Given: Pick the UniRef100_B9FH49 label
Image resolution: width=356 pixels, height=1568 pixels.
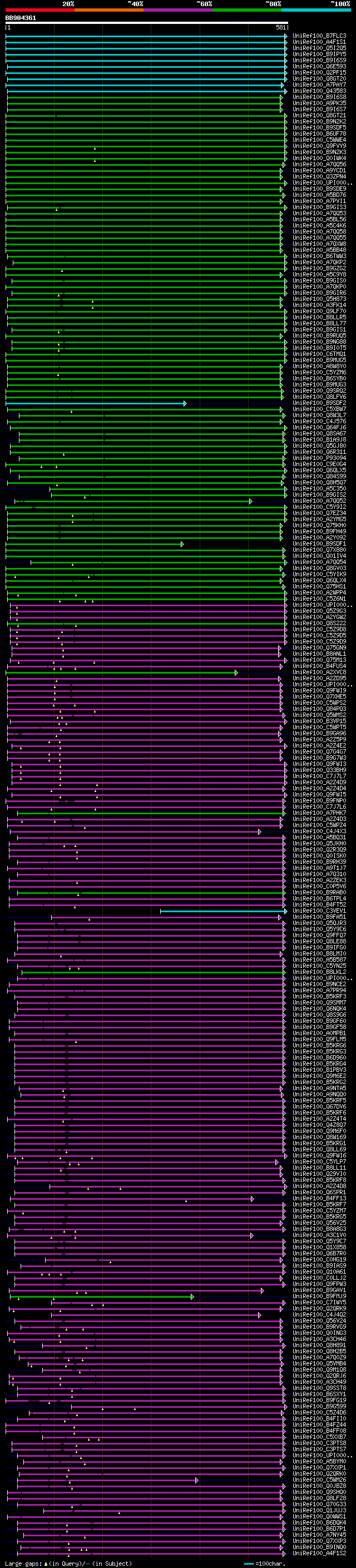Looking at the screenshot, I should 319,531.
